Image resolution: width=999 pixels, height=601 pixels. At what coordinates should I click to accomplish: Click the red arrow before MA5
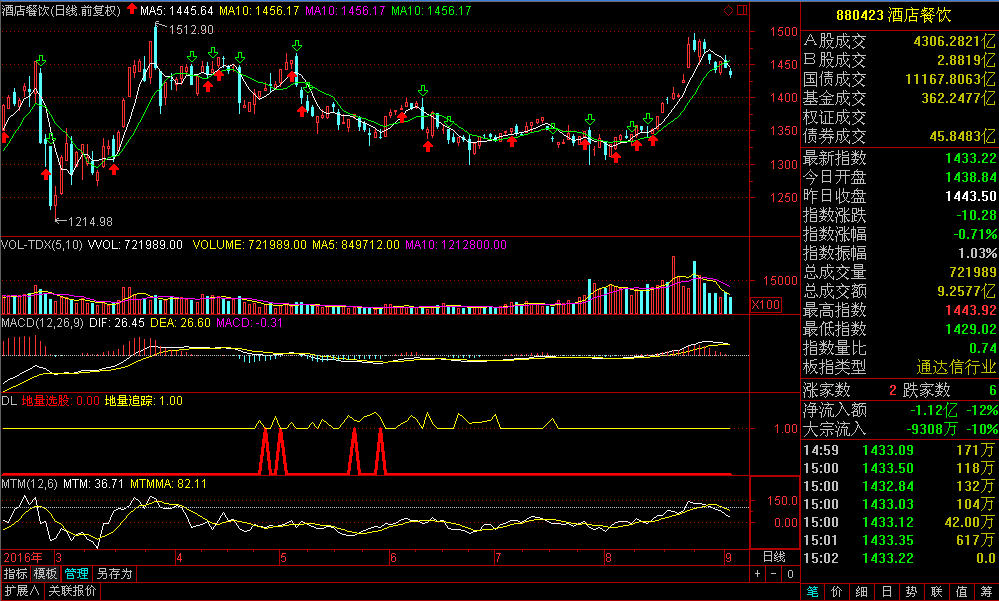click(x=130, y=11)
